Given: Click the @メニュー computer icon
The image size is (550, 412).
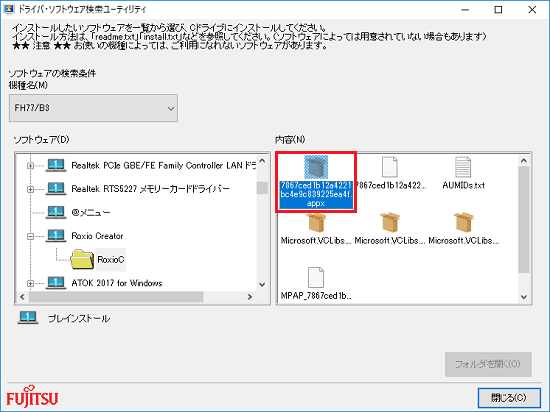Looking at the screenshot, I should (x=56, y=212).
